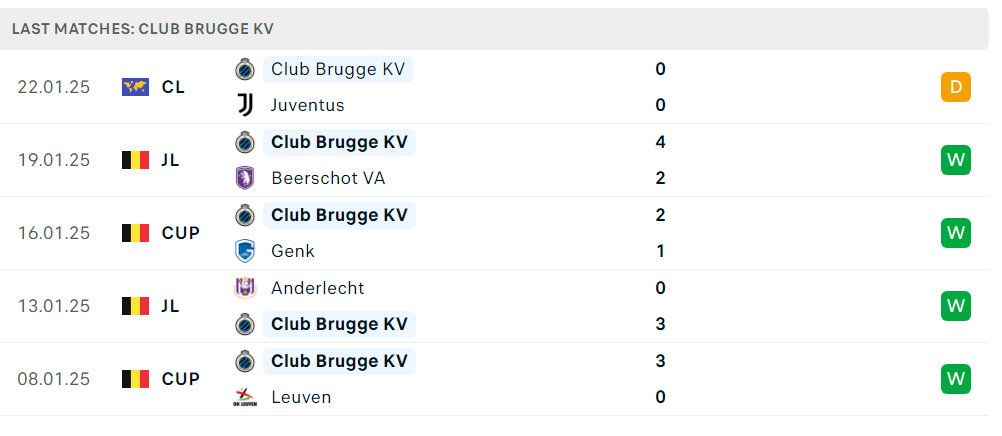This screenshot has width=1002, height=436.
Task: Click the Beerschot VA crest icon
Action: click(x=245, y=178)
